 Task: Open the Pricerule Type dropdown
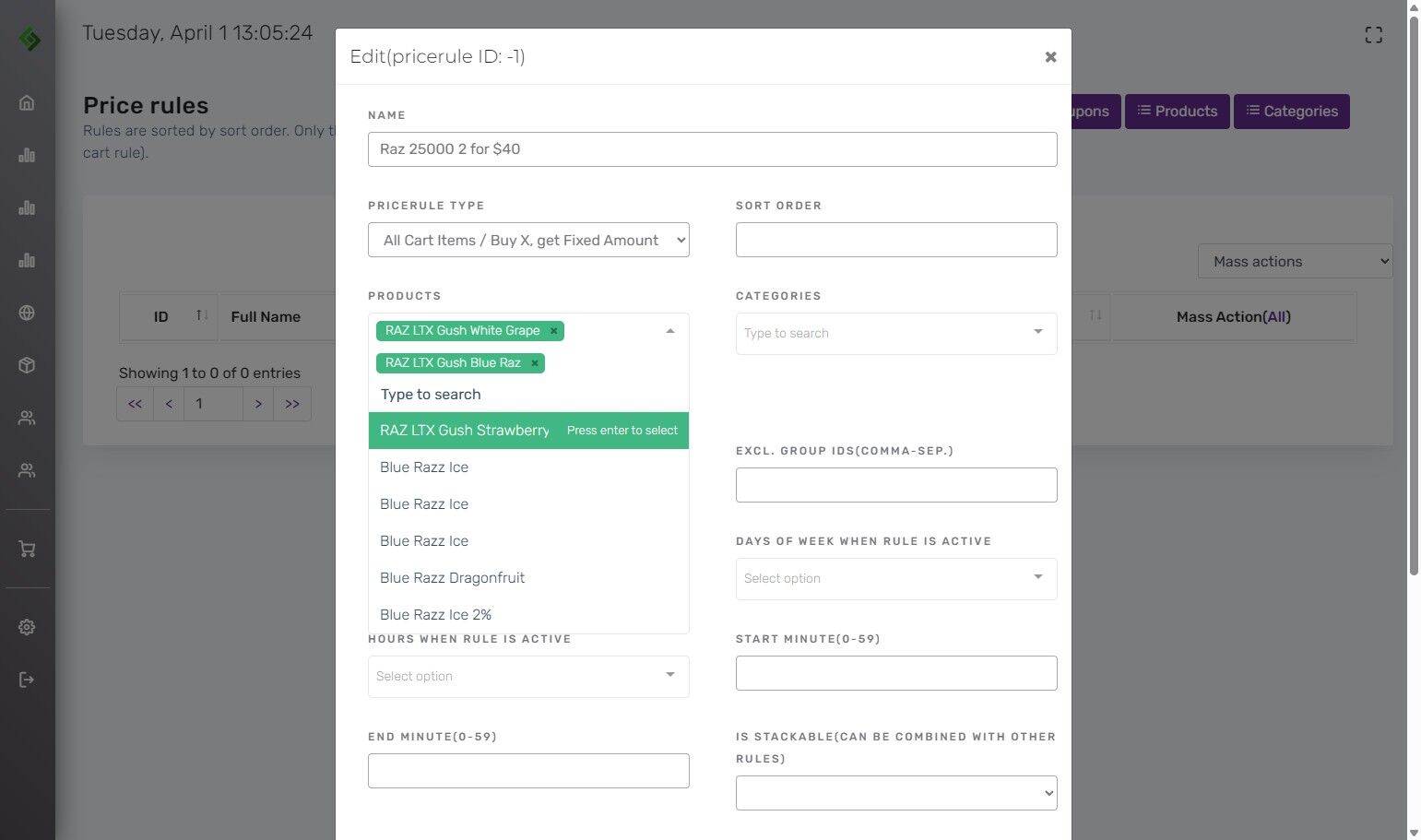click(528, 240)
